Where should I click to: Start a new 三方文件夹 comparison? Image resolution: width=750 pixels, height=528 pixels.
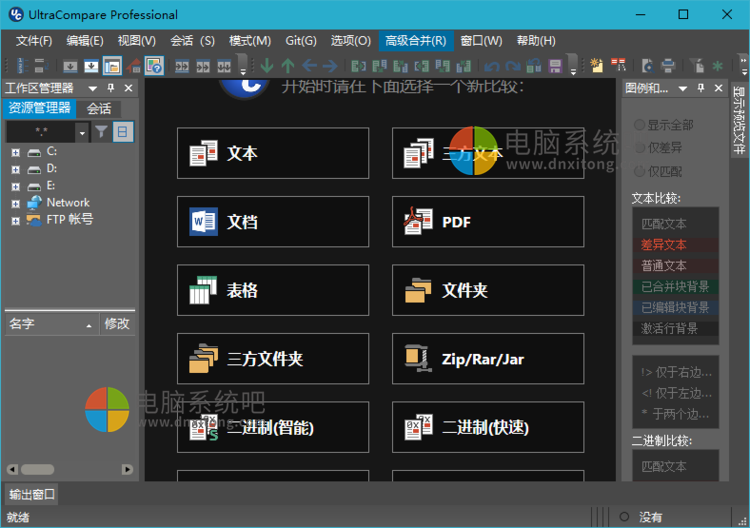(x=273, y=359)
